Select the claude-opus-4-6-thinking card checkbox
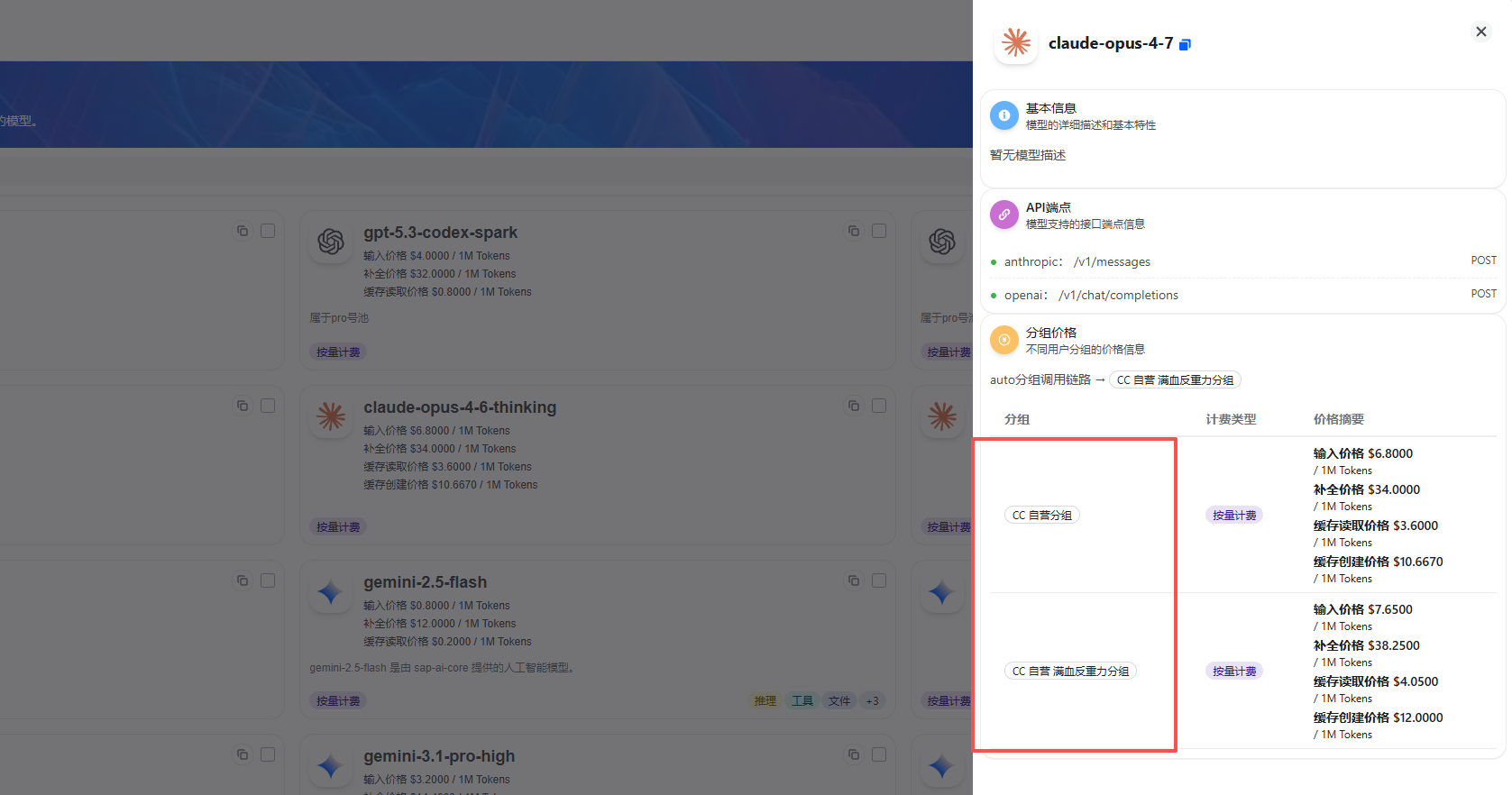Viewport: 1512px width, 795px height. [x=879, y=406]
